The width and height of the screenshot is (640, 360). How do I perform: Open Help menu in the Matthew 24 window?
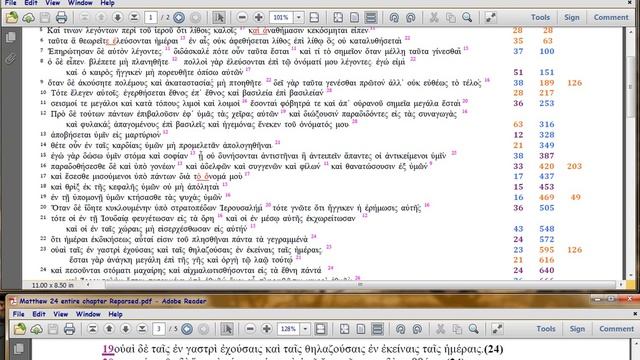(116, 314)
